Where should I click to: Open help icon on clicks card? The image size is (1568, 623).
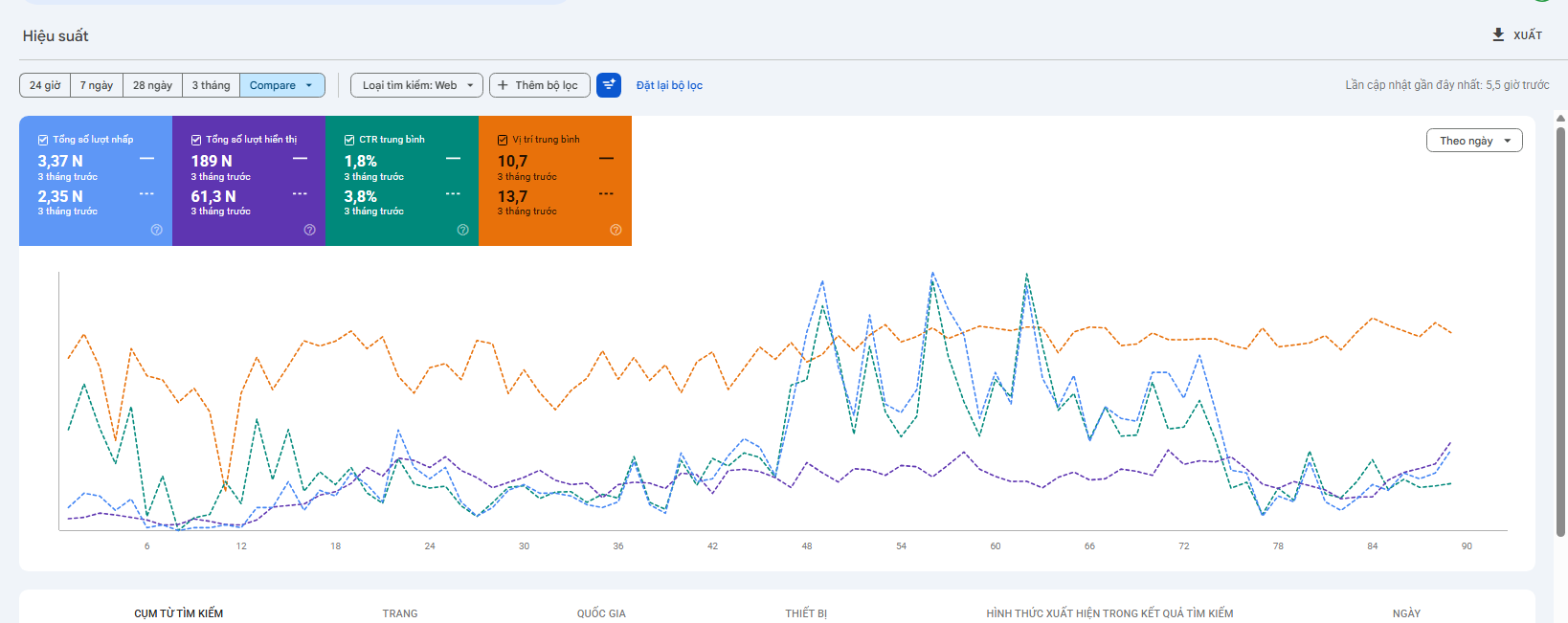click(x=157, y=230)
